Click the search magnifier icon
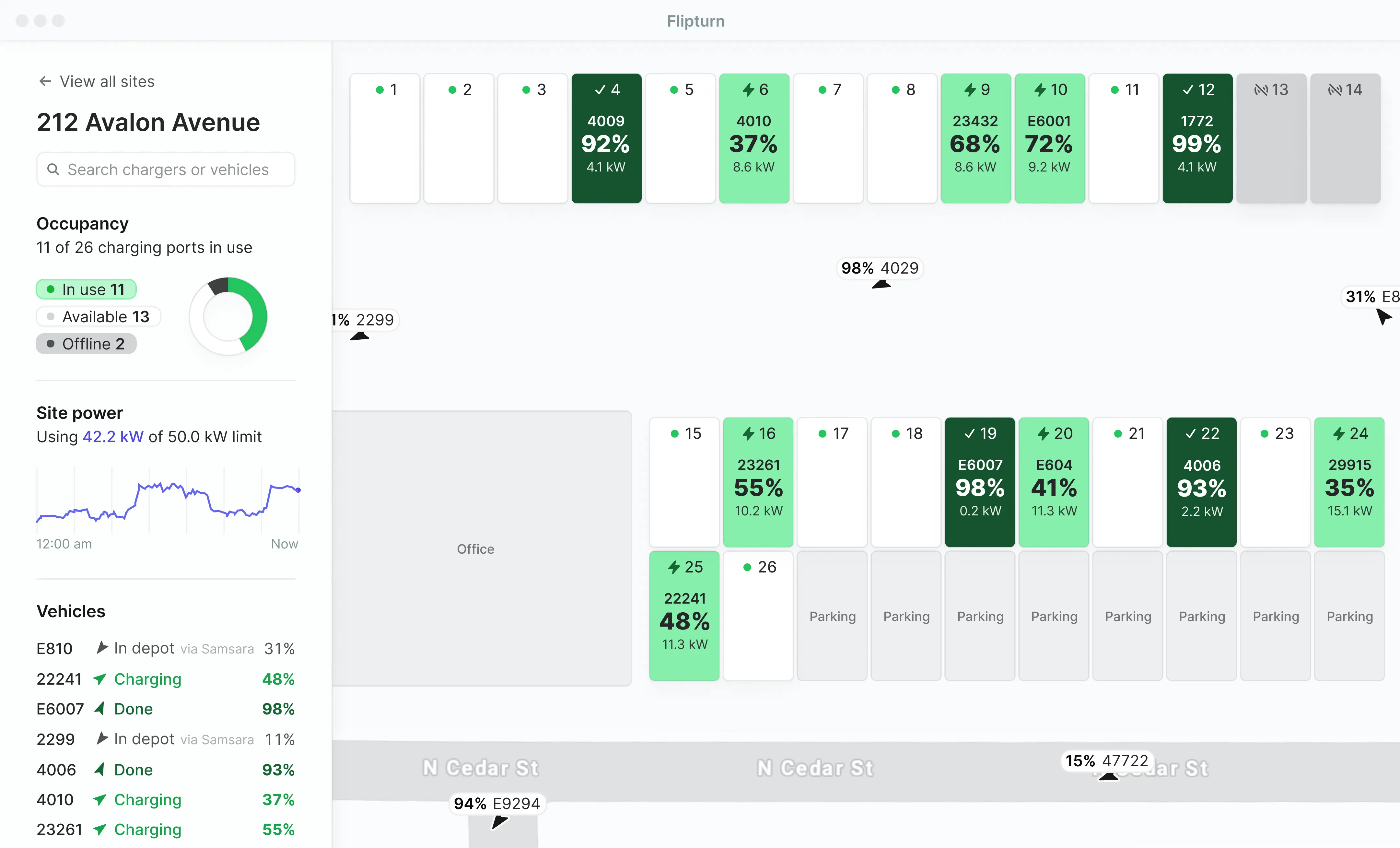This screenshot has height=848, width=1400. tap(53, 169)
